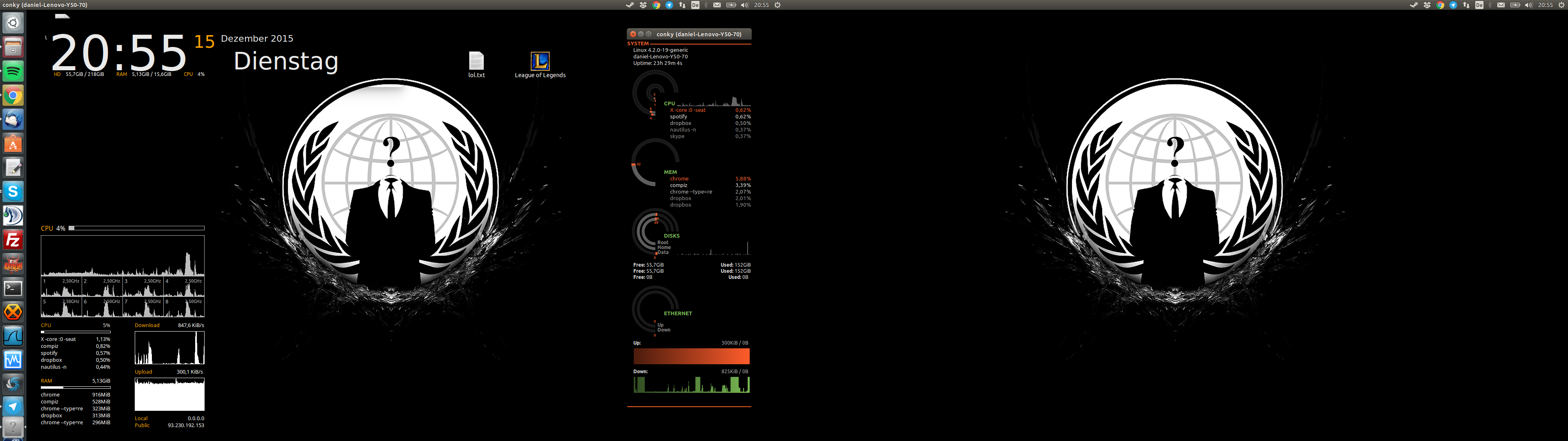Open the Files manager dock icon

pos(13,47)
